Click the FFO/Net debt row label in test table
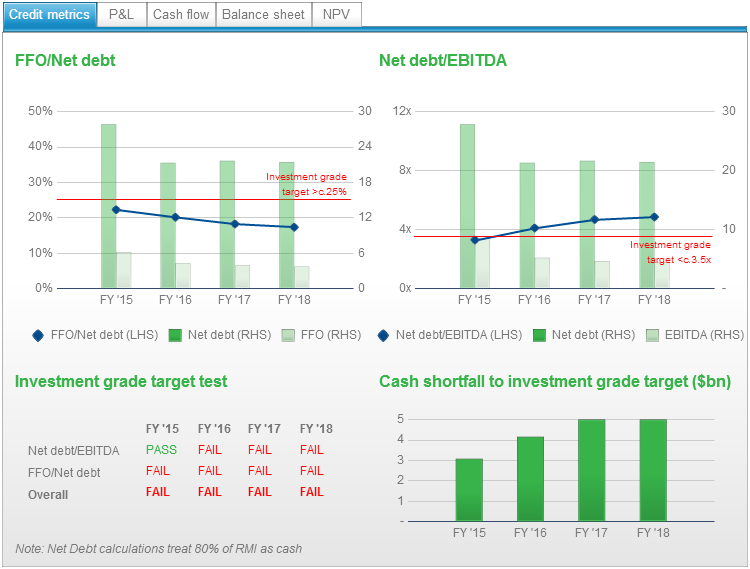The height and width of the screenshot is (569, 750). [64, 473]
